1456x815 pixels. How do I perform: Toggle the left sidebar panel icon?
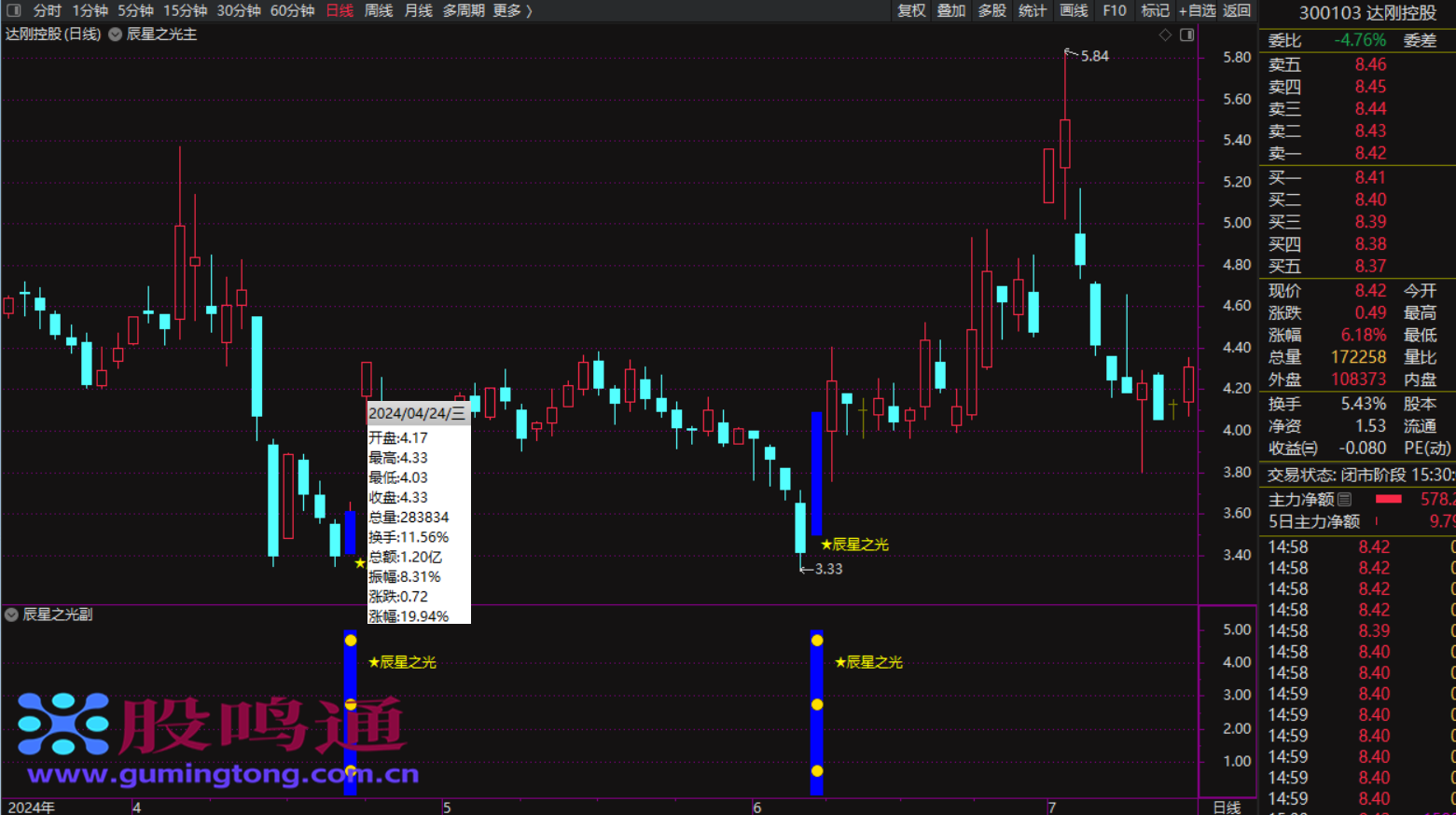tap(13, 10)
